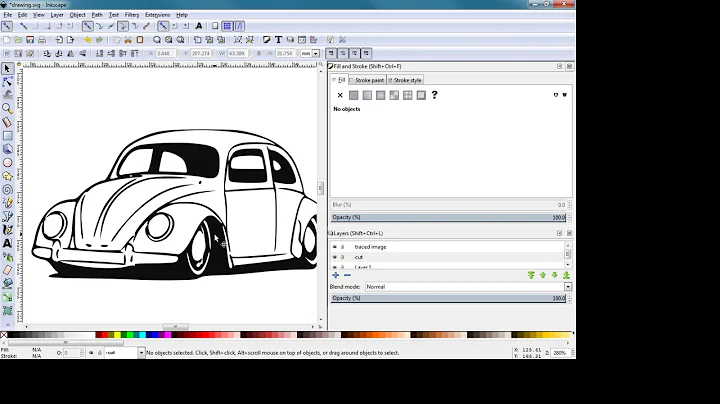Screen dimensions: 720x404
Task: Iconify the Fill and Stroke panel
Action: (559, 67)
